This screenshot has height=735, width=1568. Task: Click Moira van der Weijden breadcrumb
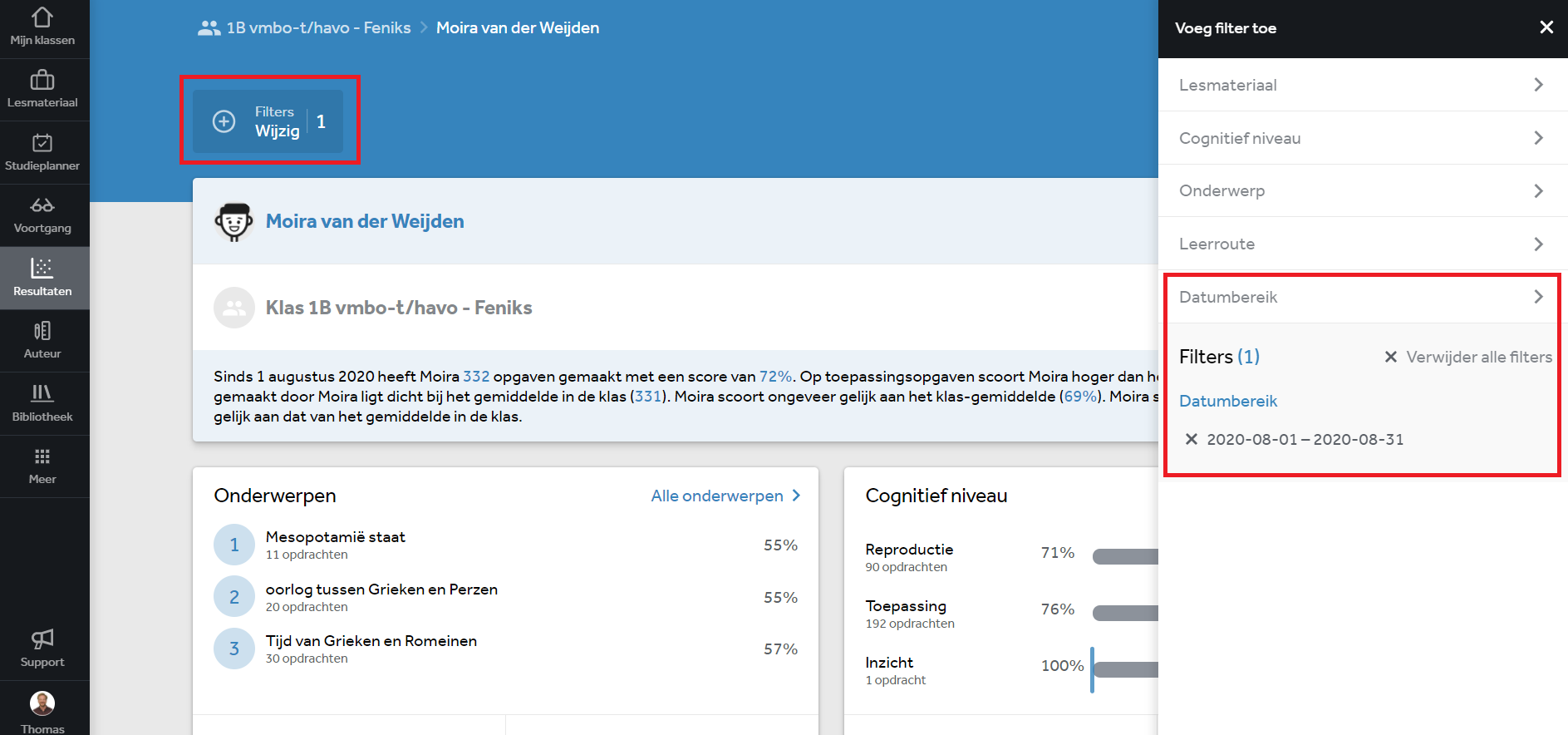[x=518, y=28]
